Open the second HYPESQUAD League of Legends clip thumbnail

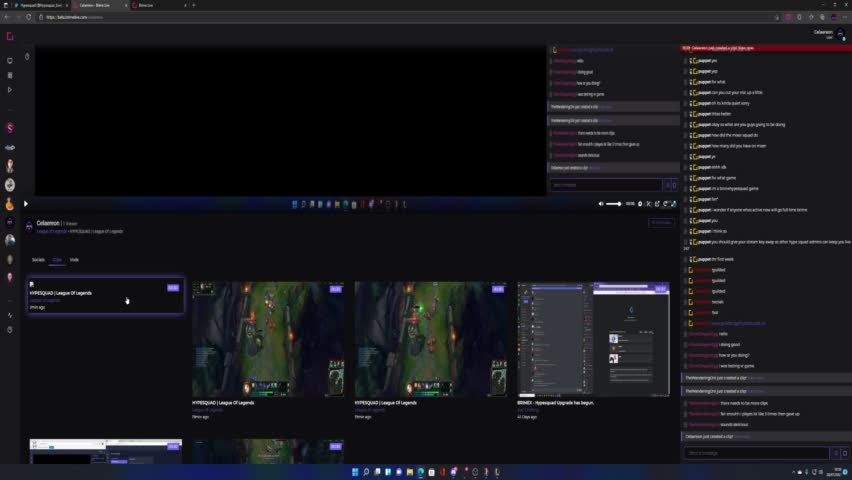[x=268, y=339]
